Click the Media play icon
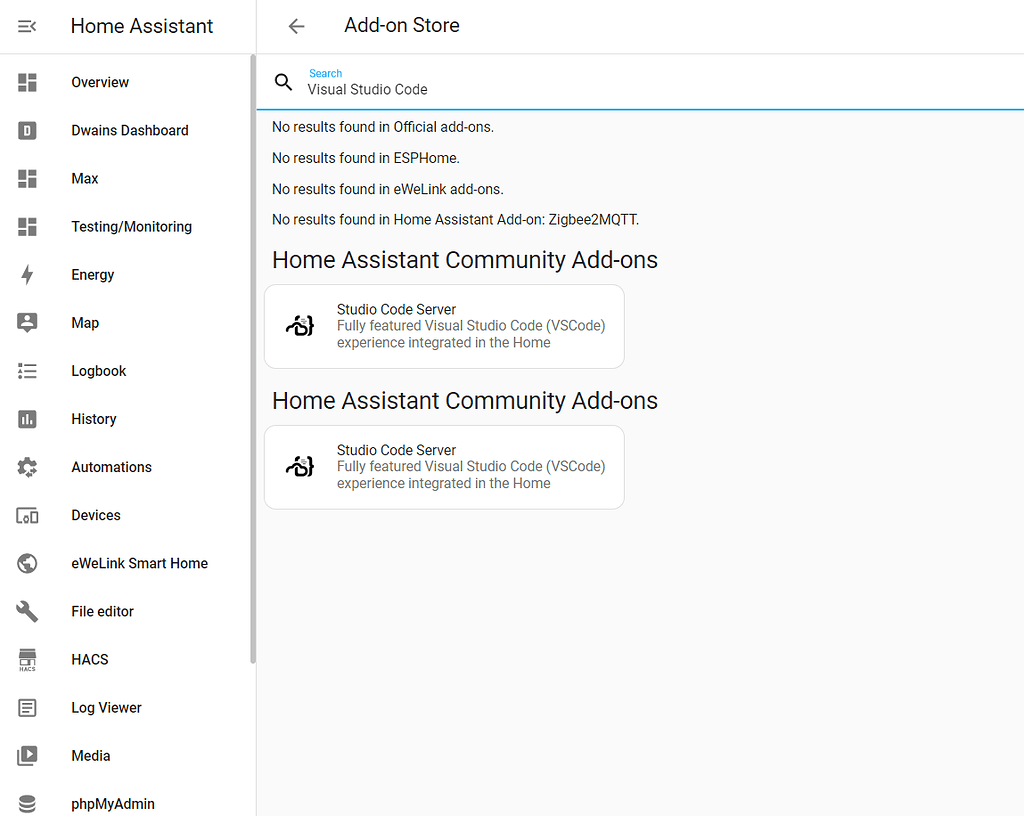1024x816 pixels. coord(27,756)
